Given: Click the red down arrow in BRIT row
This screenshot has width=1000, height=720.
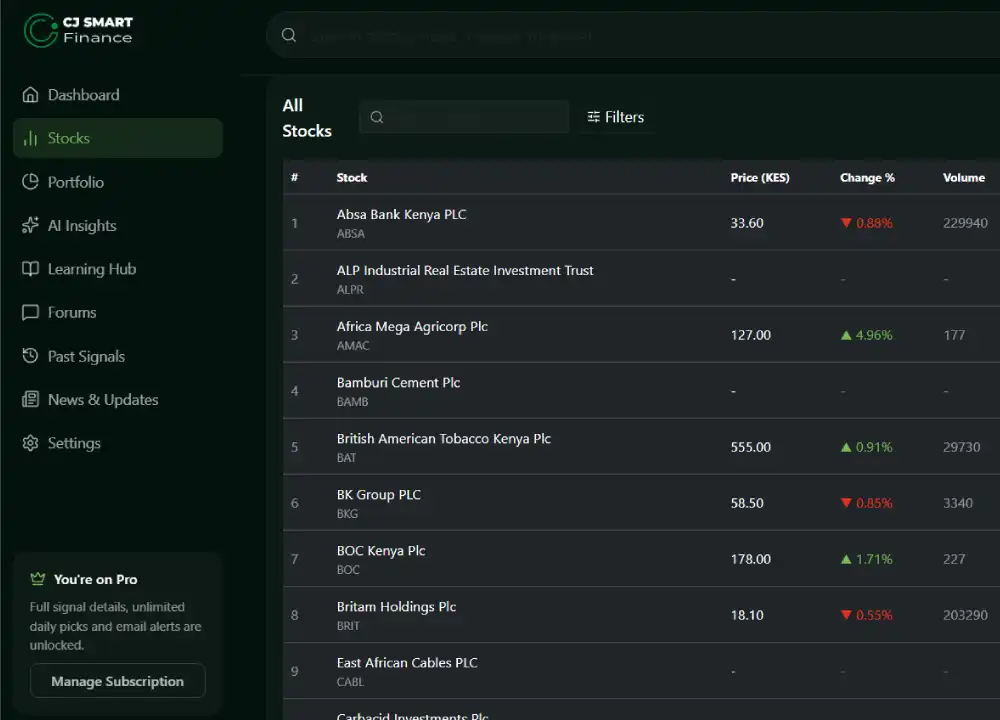Looking at the screenshot, I should pos(846,615).
